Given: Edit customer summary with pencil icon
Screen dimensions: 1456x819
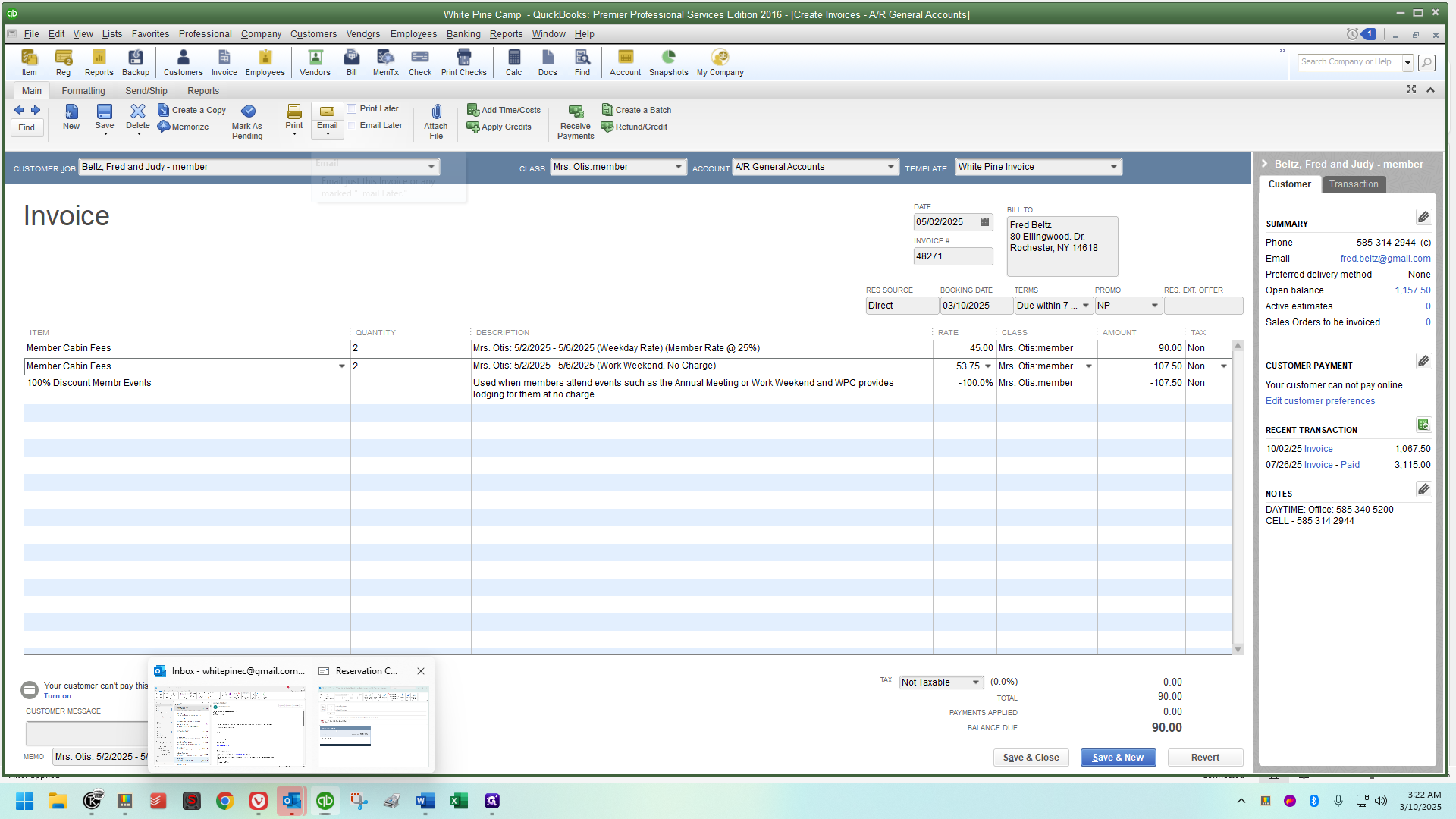Looking at the screenshot, I should click(x=1423, y=218).
